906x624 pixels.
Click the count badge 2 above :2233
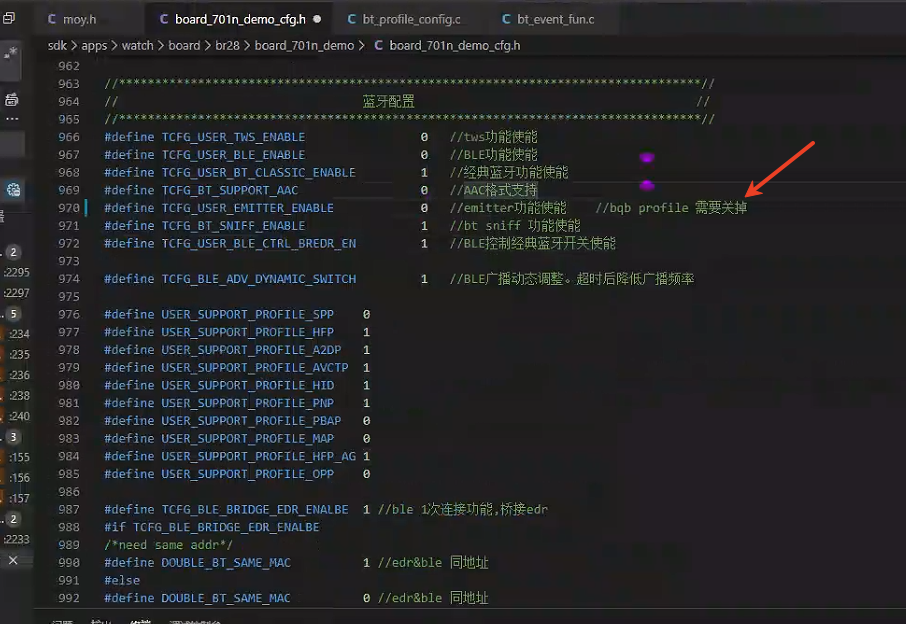13,519
